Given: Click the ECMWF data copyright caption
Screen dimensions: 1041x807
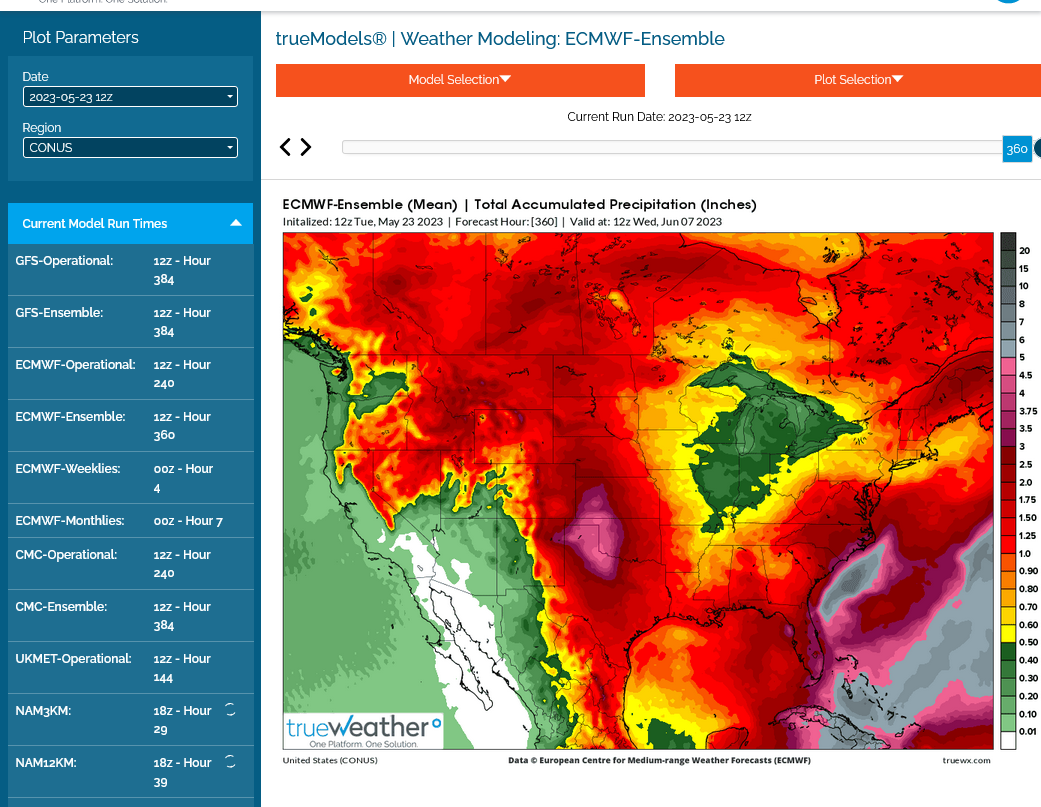Looking at the screenshot, I should pos(659,761).
